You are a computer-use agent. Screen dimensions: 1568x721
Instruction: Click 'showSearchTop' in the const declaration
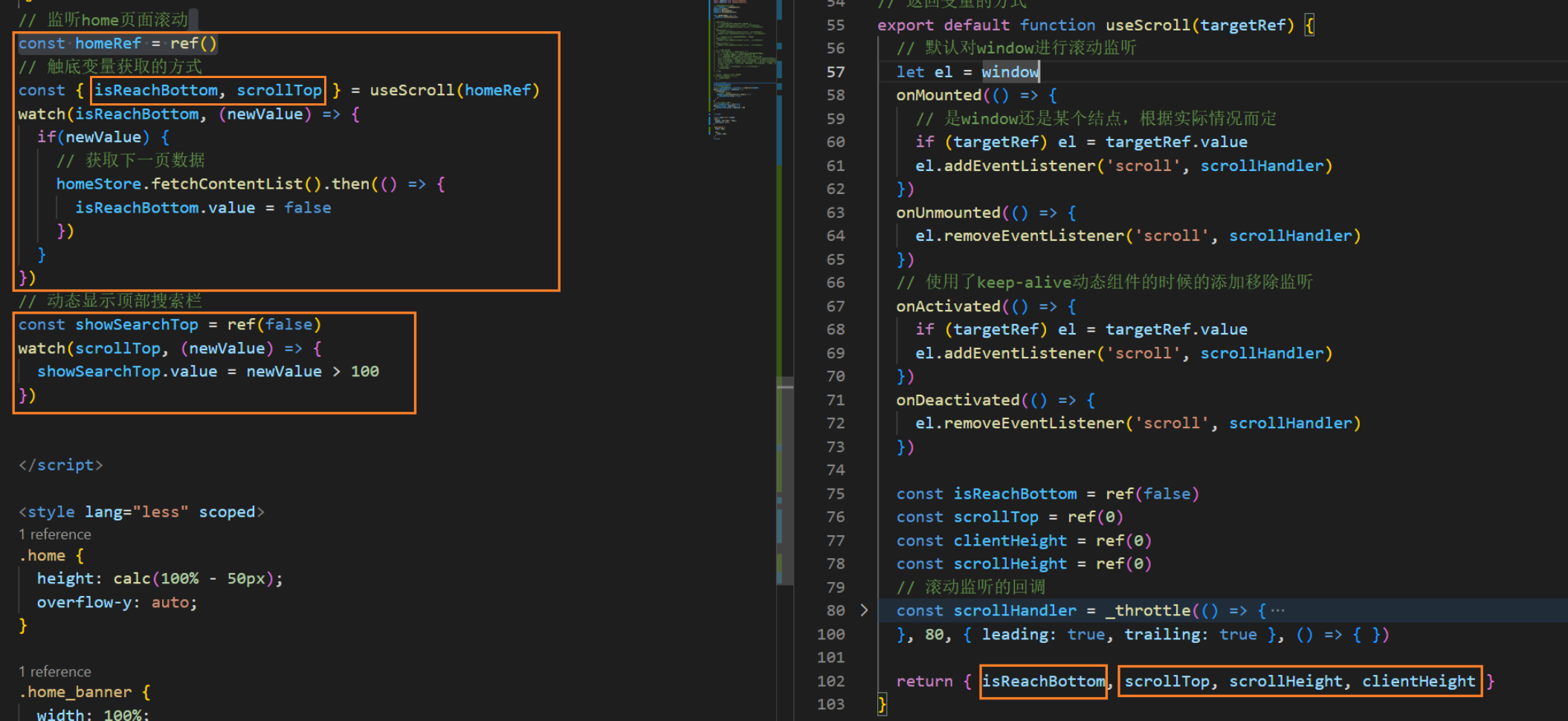click(x=137, y=325)
